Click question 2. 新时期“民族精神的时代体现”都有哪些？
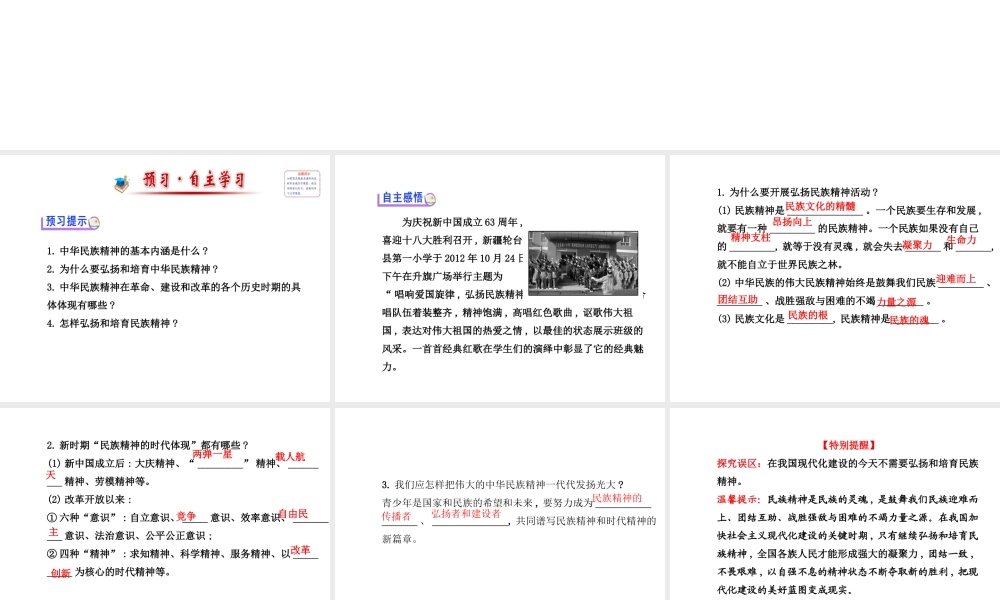 147,445
